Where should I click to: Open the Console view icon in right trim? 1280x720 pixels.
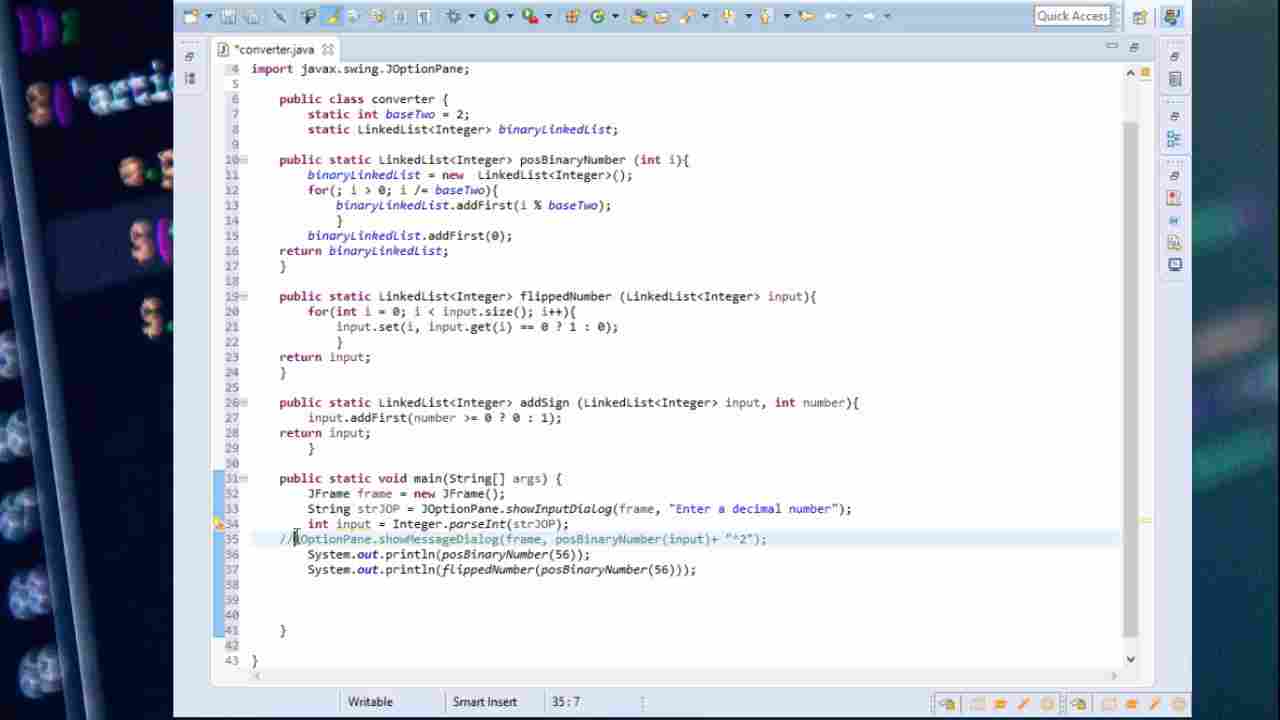coord(1174,265)
